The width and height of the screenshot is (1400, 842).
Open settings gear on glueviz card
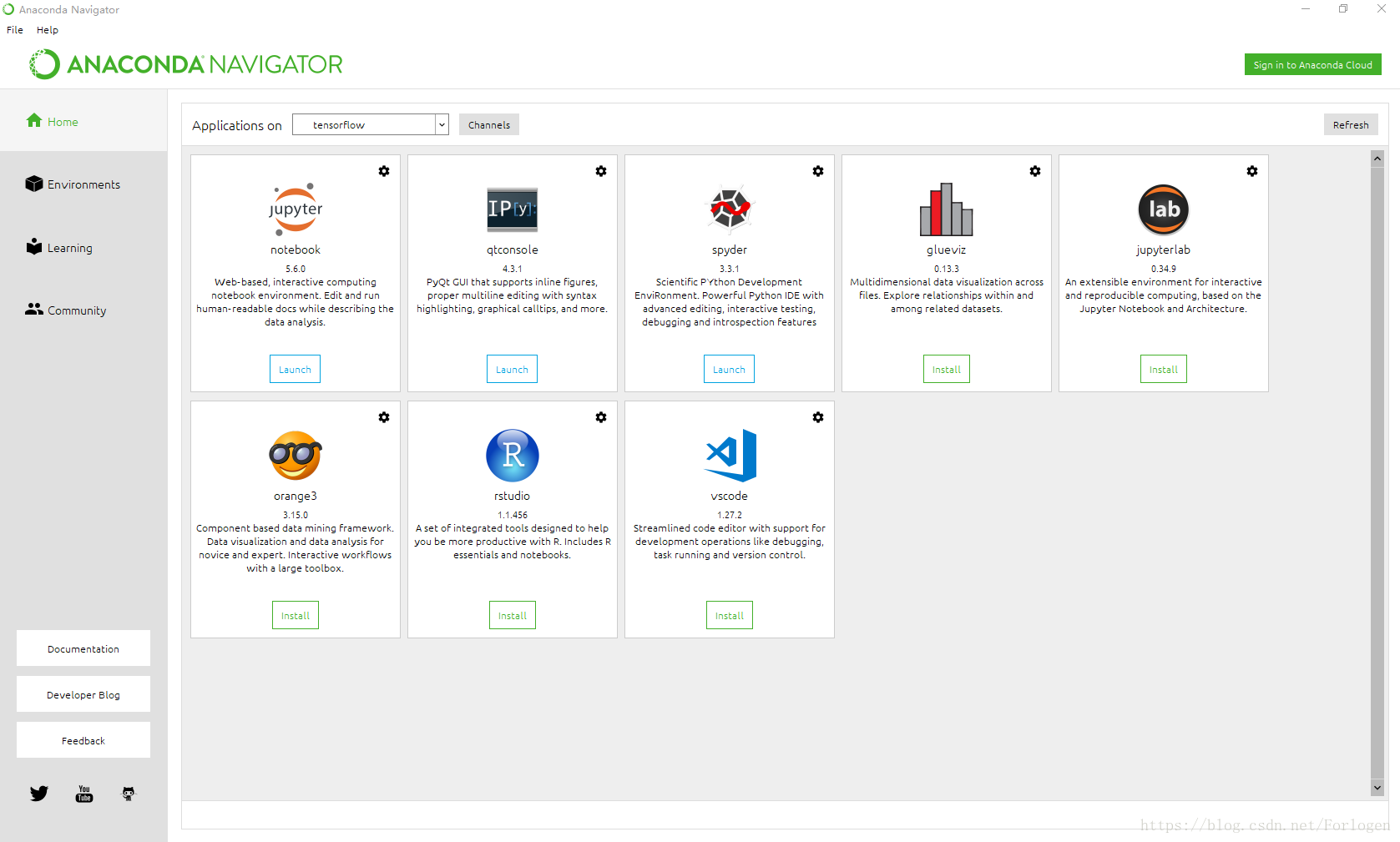click(1035, 171)
